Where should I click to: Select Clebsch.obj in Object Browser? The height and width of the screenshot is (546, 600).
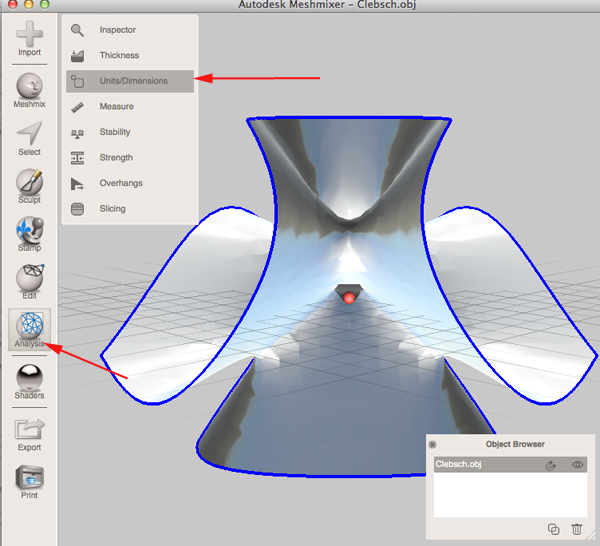click(x=510, y=465)
